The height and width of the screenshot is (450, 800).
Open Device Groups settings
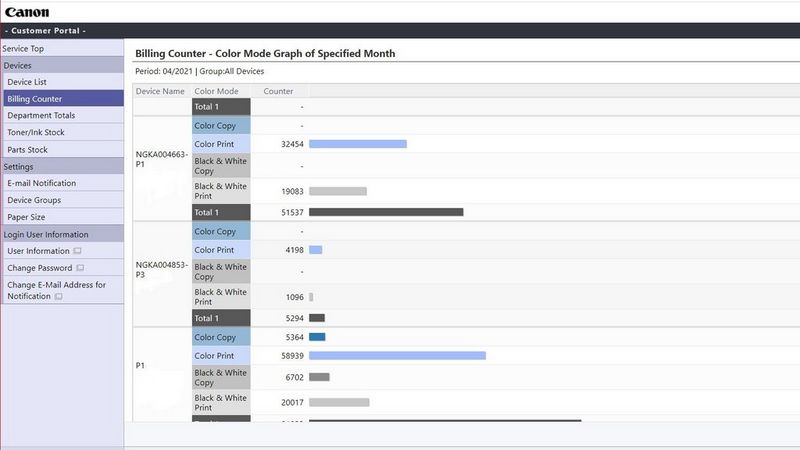34,201
